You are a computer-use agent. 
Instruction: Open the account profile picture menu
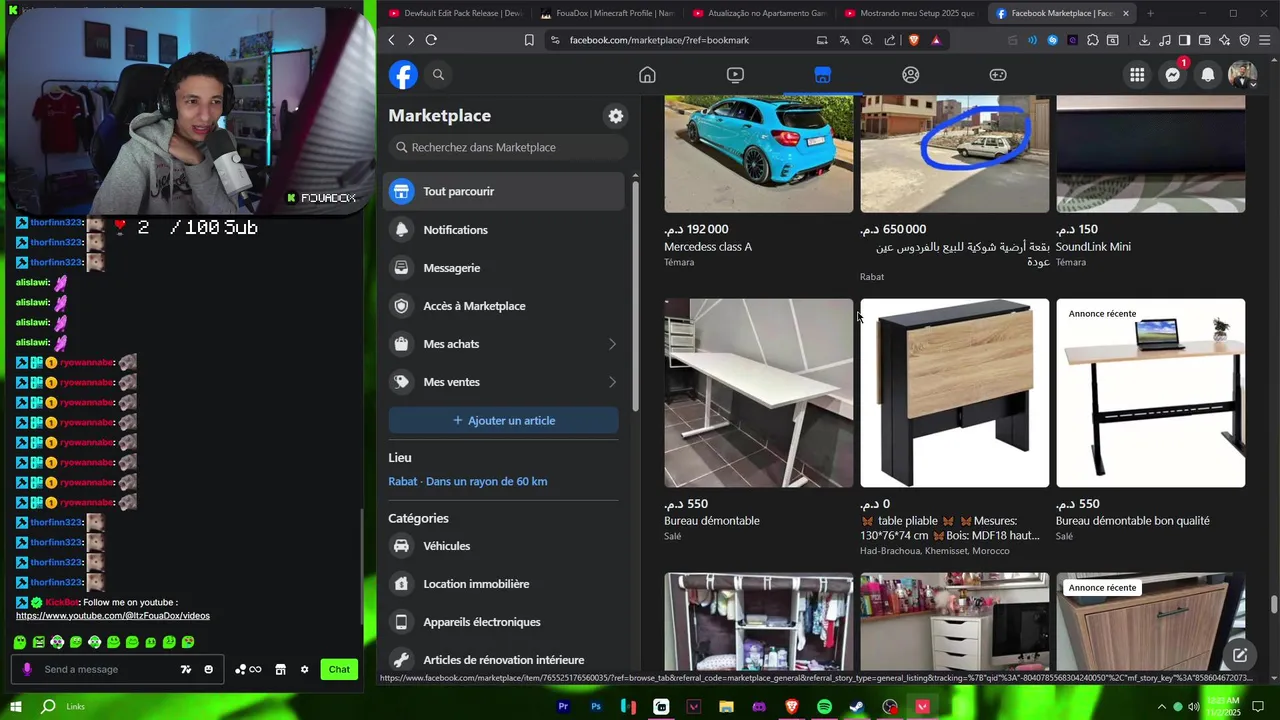[x=1243, y=75]
